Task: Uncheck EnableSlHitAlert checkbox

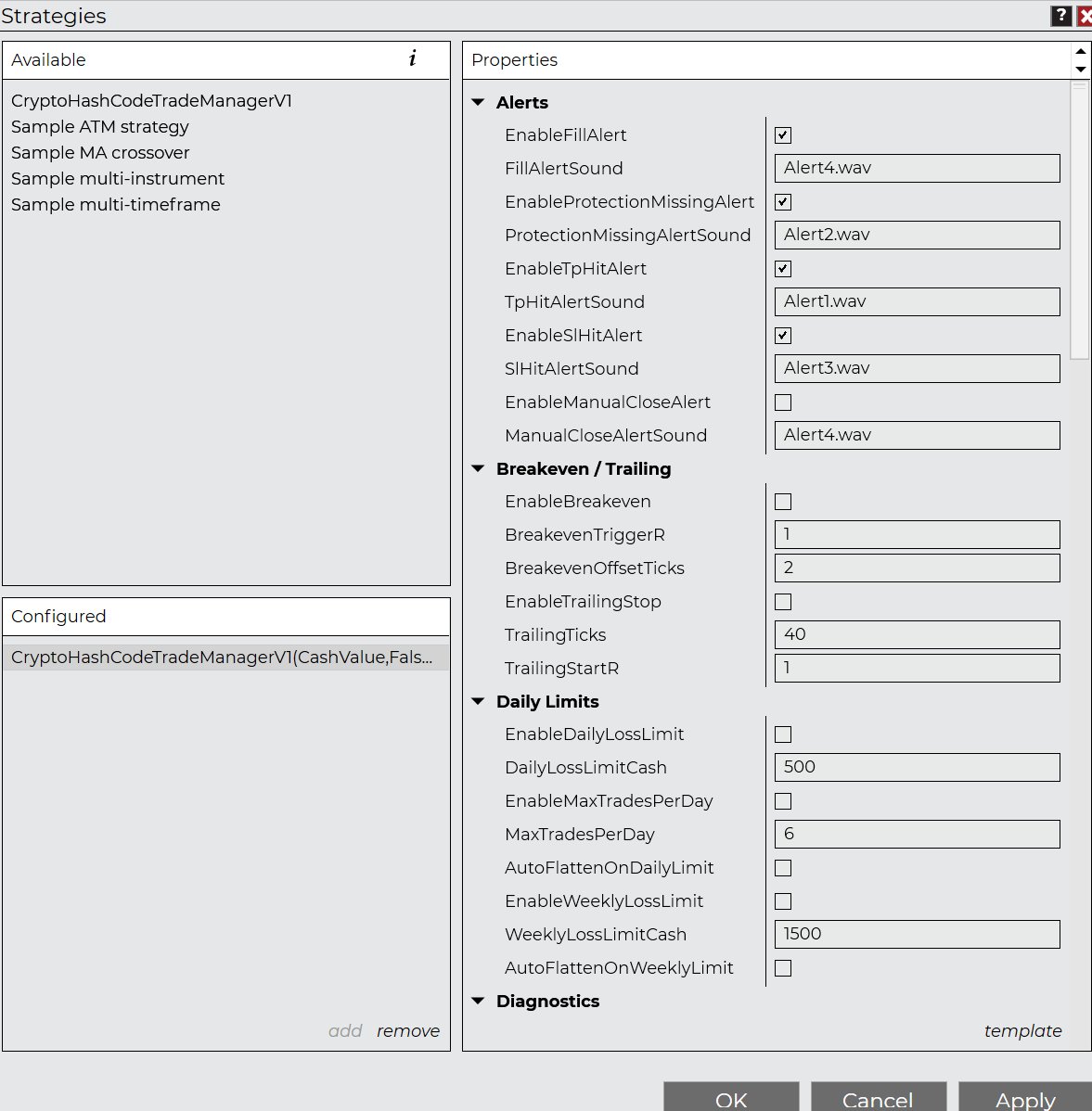Action: [x=783, y=335]
